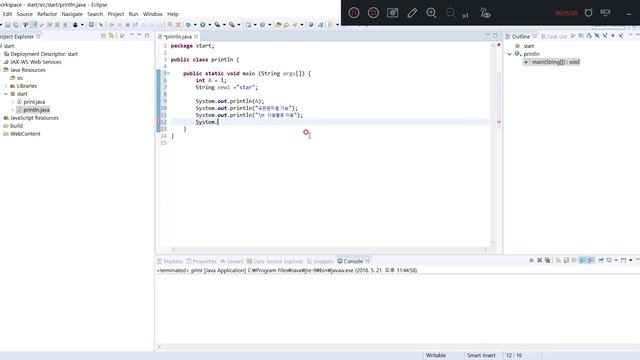This screenshot has height=360, width=640.
Task: Open the Project menu
Action: coord(116,14)
